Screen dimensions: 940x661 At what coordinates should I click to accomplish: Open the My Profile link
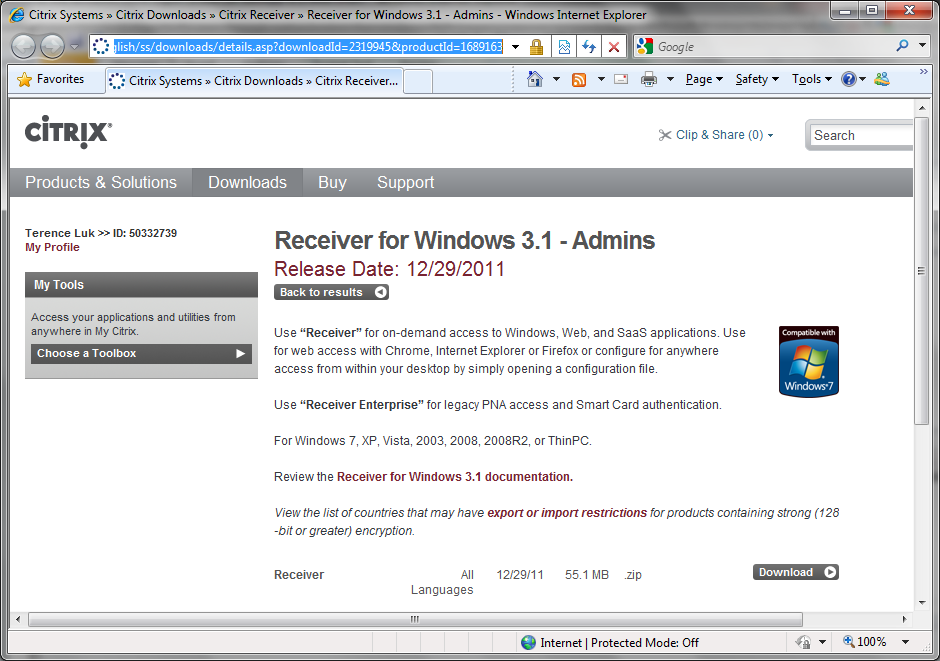coord(52,248)
